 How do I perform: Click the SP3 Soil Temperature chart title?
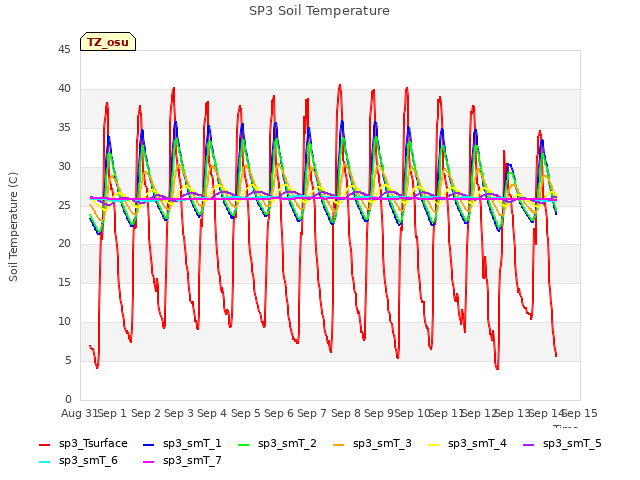(320, 11)
